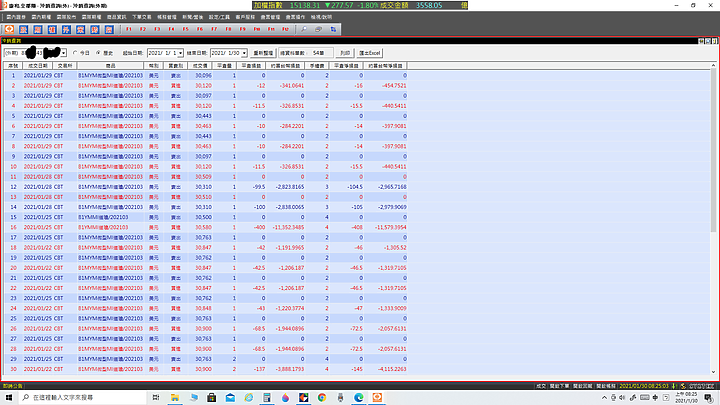
Task: Click the 匯出Excel export button
Action: [370, 53]
